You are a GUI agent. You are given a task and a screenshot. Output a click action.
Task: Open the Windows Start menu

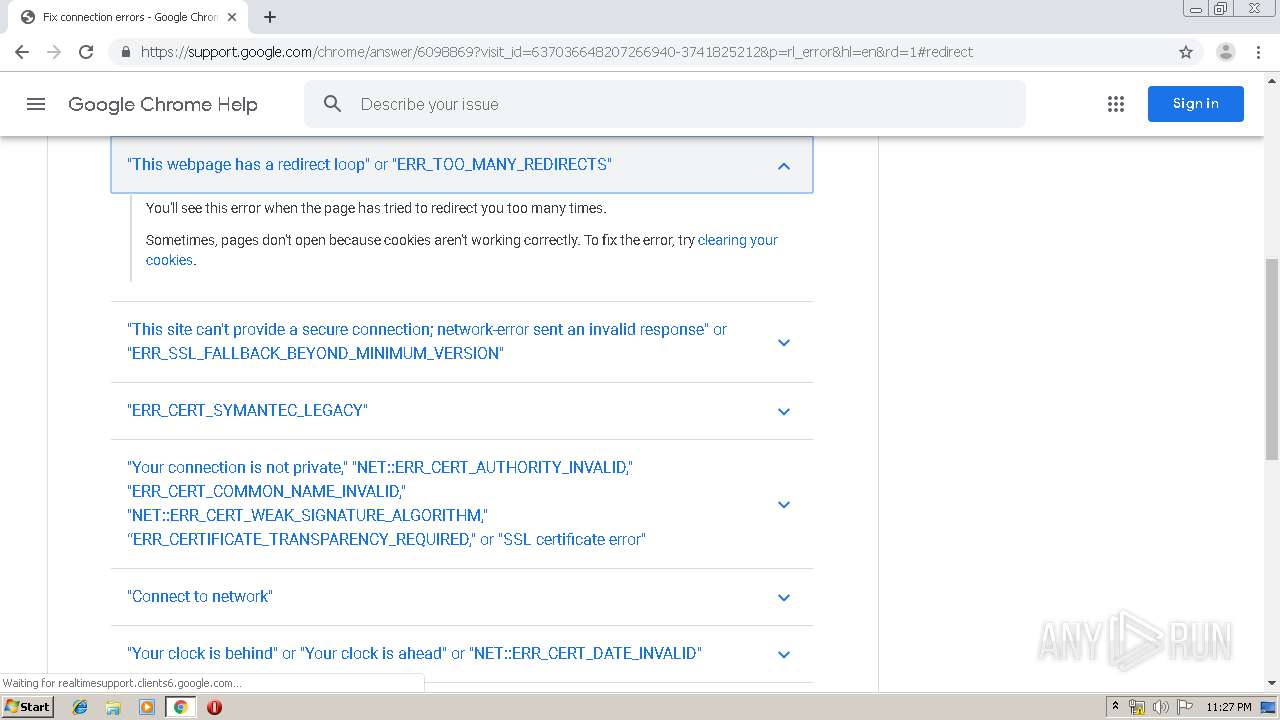28,706
